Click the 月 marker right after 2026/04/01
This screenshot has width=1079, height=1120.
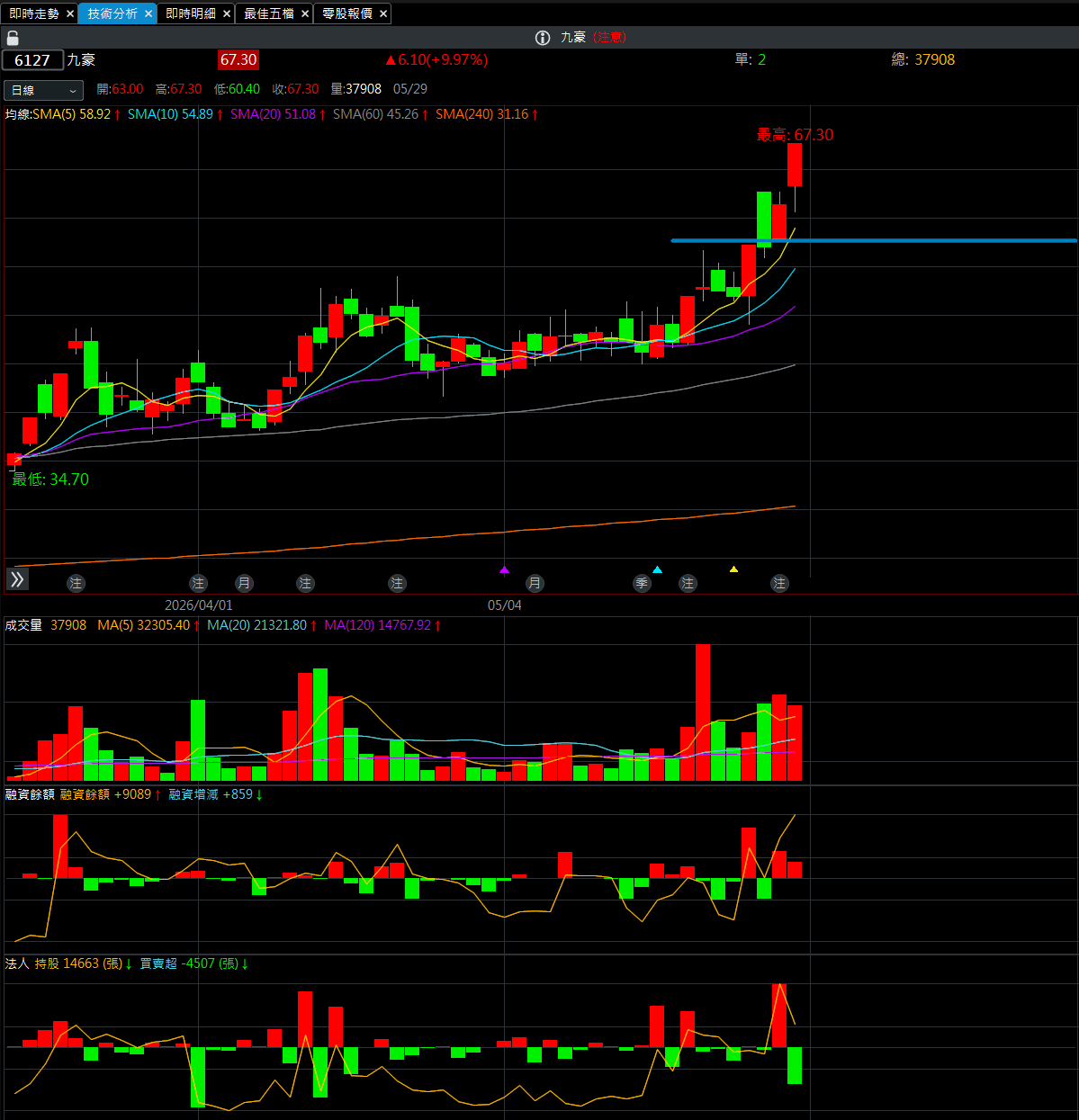(x=244, y=584)
